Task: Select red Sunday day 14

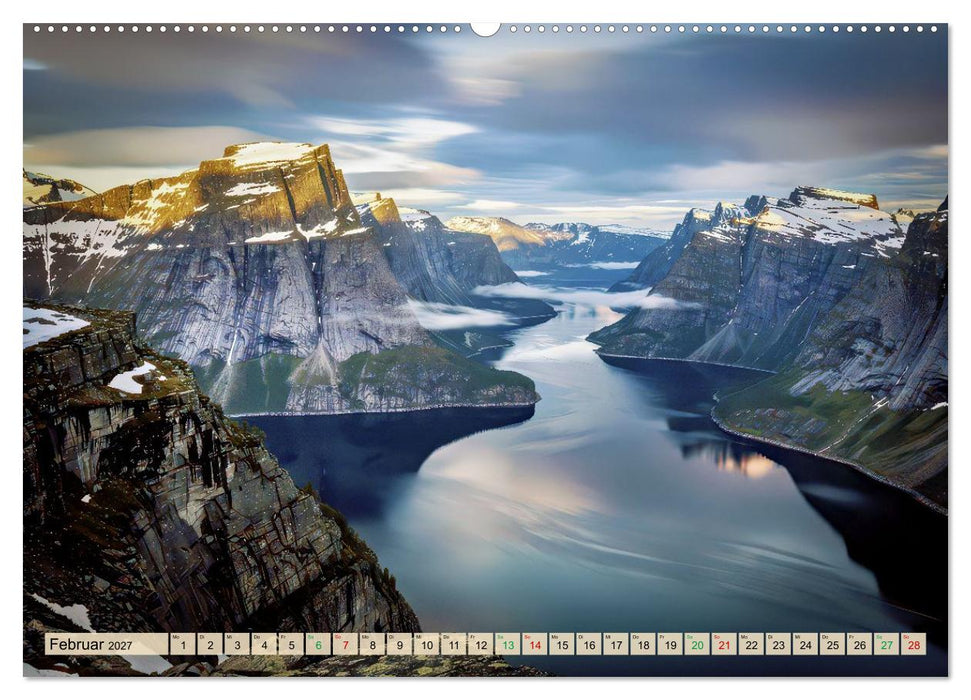Action: [535, 644]
